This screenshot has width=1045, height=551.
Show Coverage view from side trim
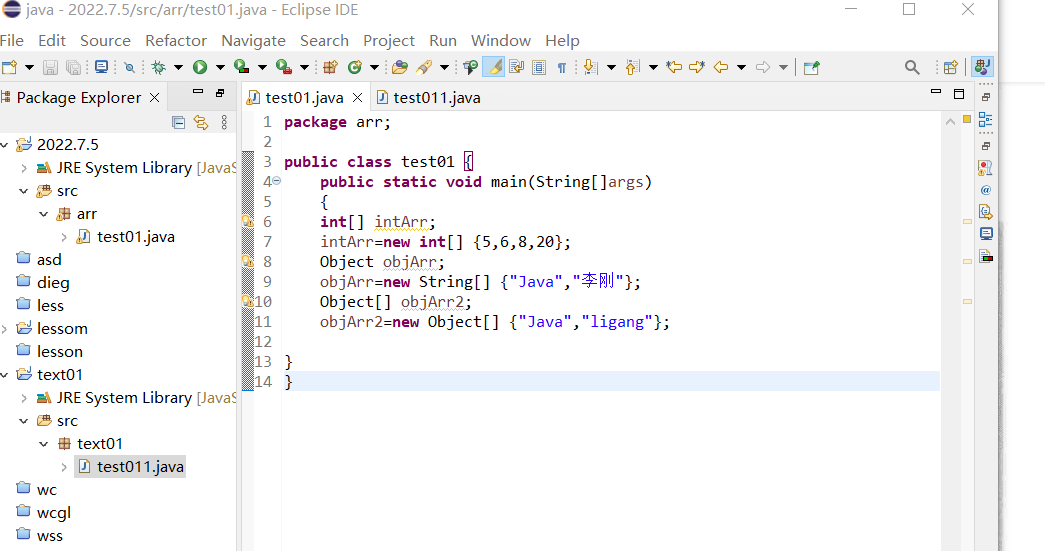point(986,256)
